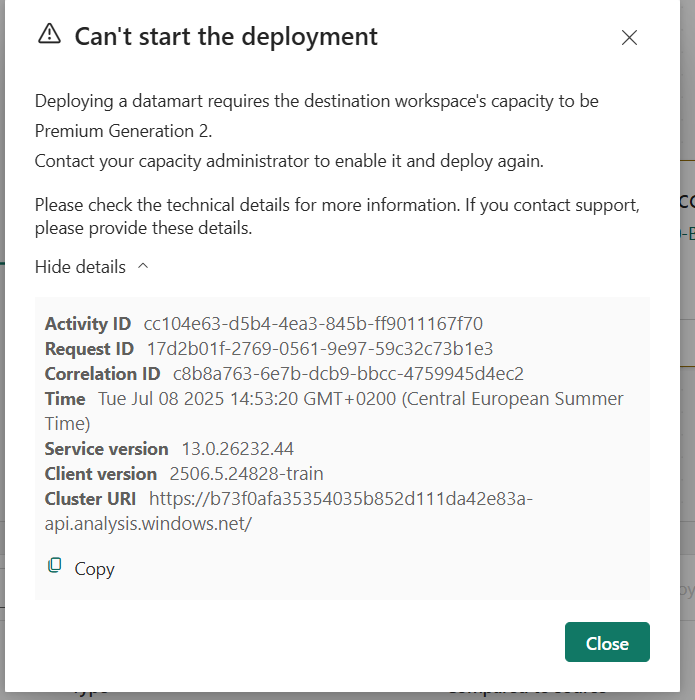Click the Client version 2506.5.24828-train
The width and height of the screenshot is (695, 700).
(x=246, y=474)
